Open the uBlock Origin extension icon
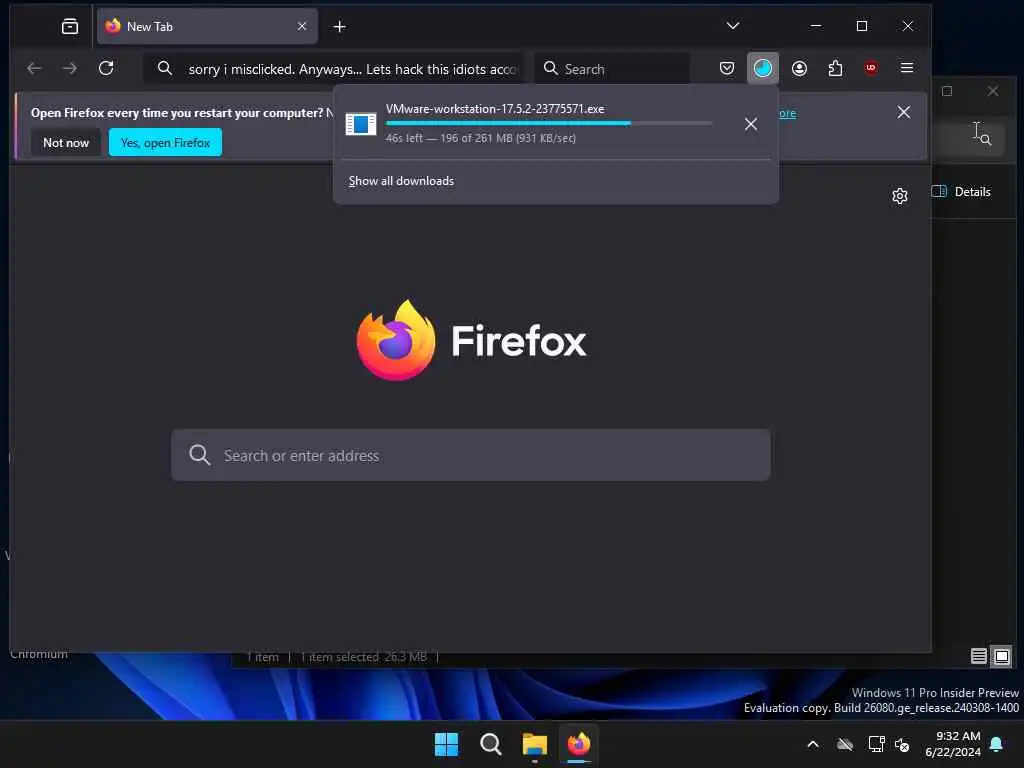This screenshot has width=1024, height=768. click(x=871, y=68)
